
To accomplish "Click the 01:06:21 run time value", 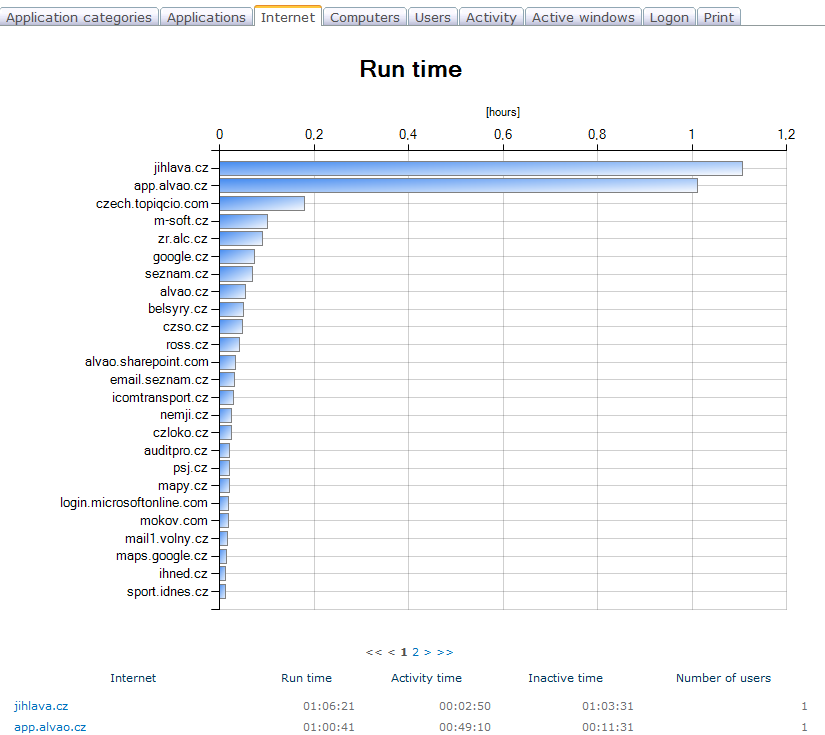I will click(x=329, y=706).
